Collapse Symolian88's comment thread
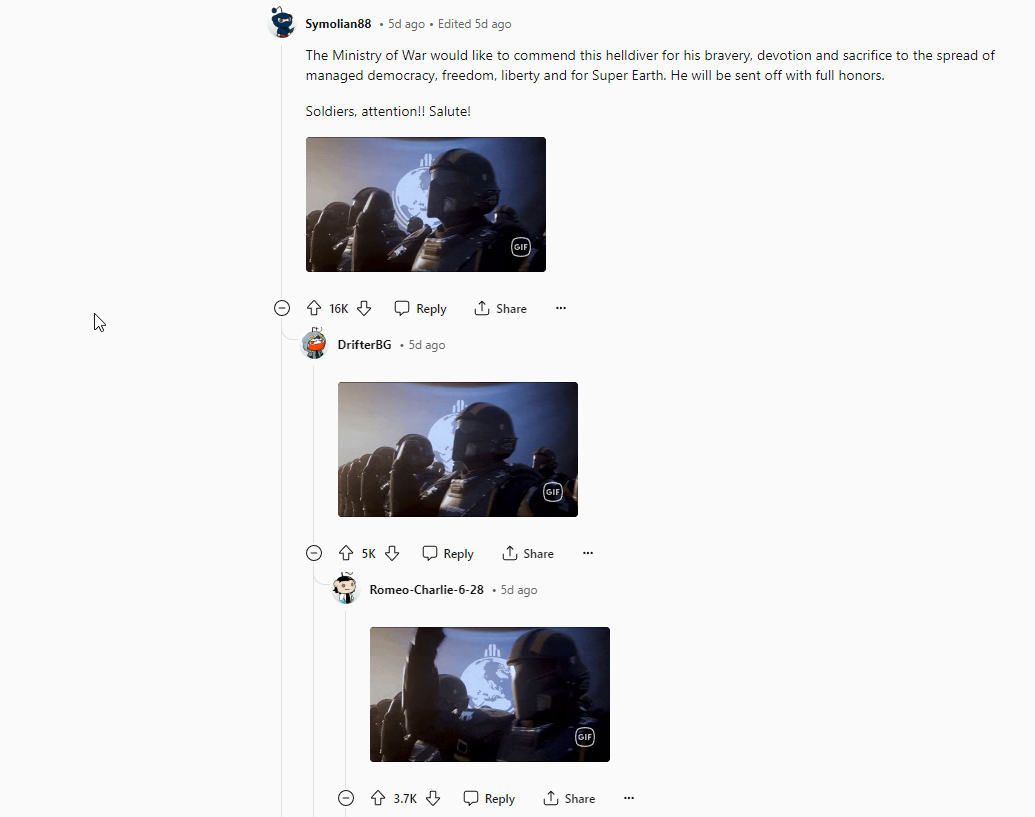The width and height of the screenshot is (1035, 817). pos(282,308)
